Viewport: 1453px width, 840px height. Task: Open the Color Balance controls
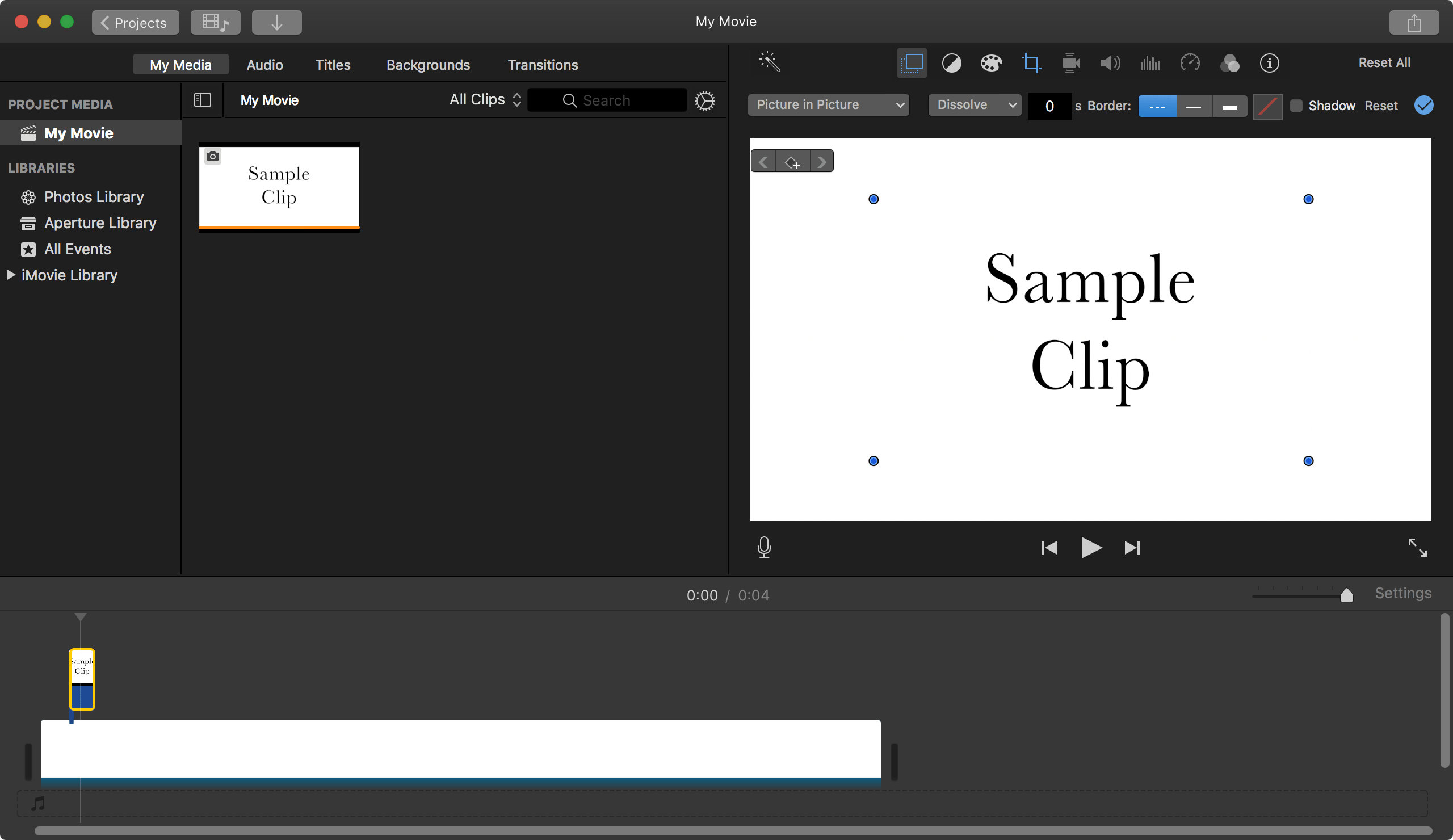(x=951, y=63)
